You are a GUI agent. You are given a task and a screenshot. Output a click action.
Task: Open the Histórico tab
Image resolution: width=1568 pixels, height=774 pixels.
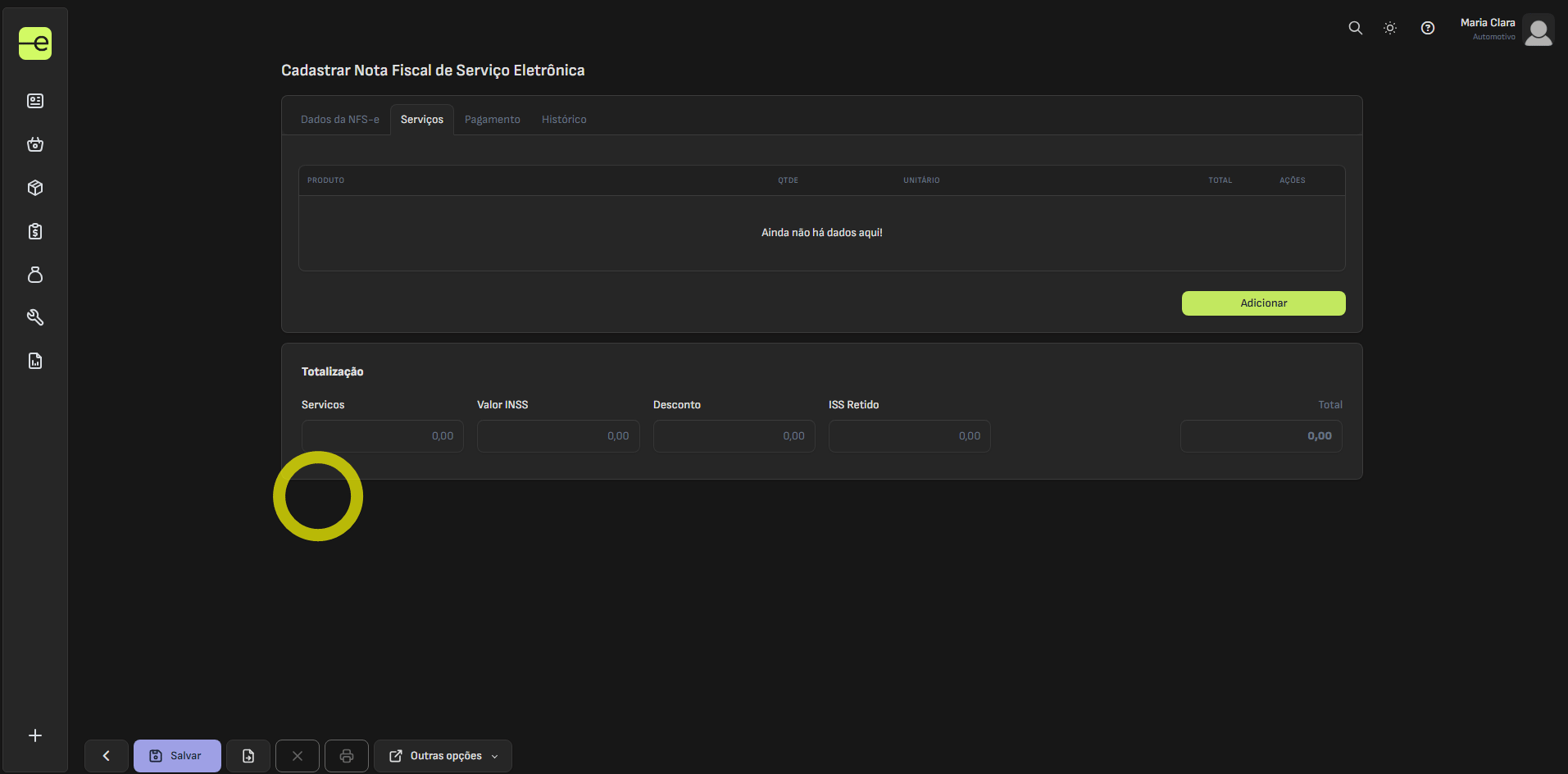[564, 120]
